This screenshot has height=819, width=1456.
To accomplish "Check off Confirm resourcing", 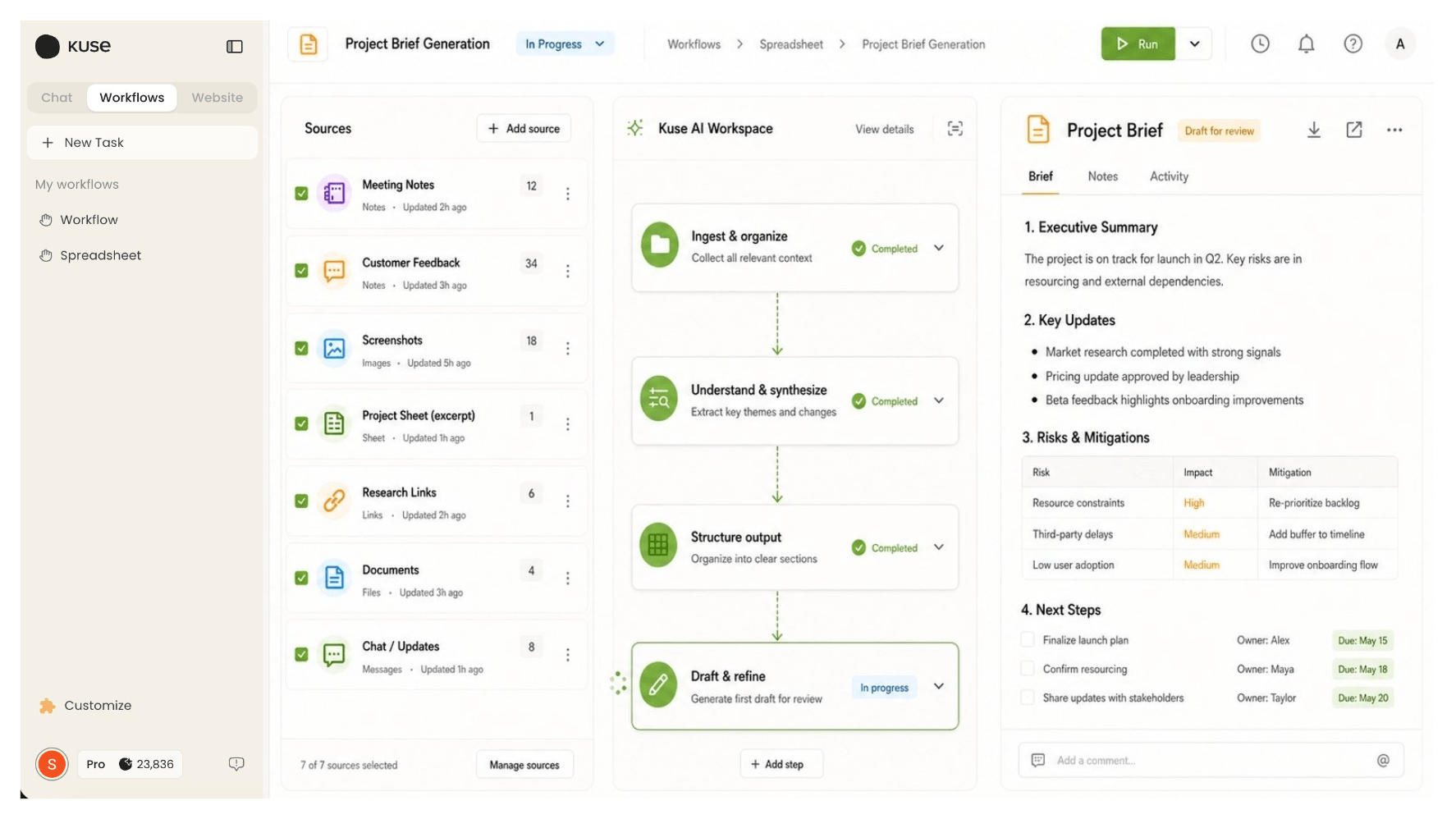I will (x=1027, y=669).
